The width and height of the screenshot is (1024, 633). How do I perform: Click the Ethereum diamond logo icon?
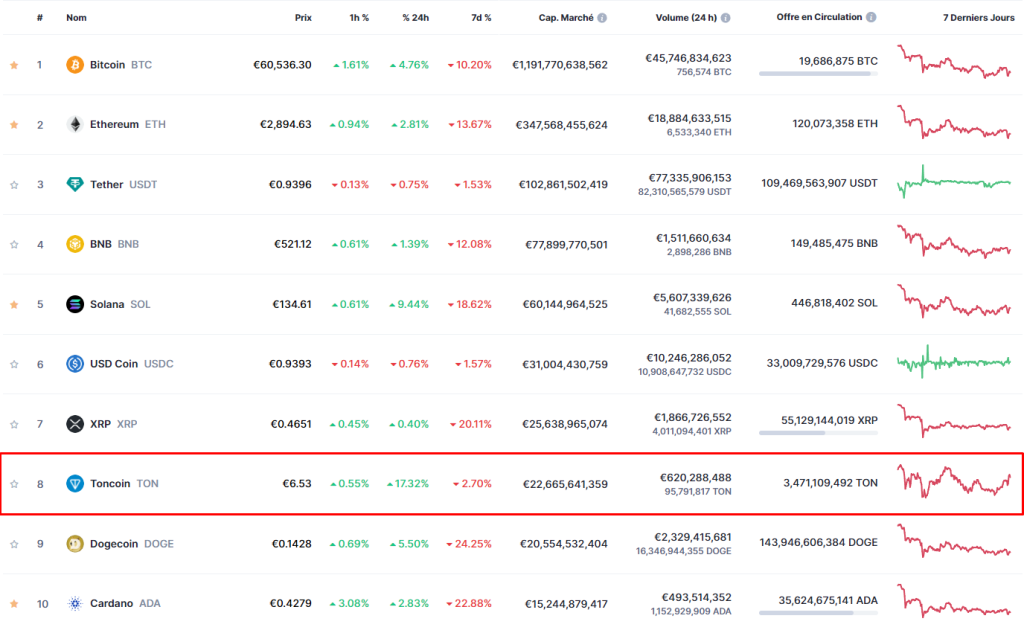pyautogui.click(x=74, y=125)
